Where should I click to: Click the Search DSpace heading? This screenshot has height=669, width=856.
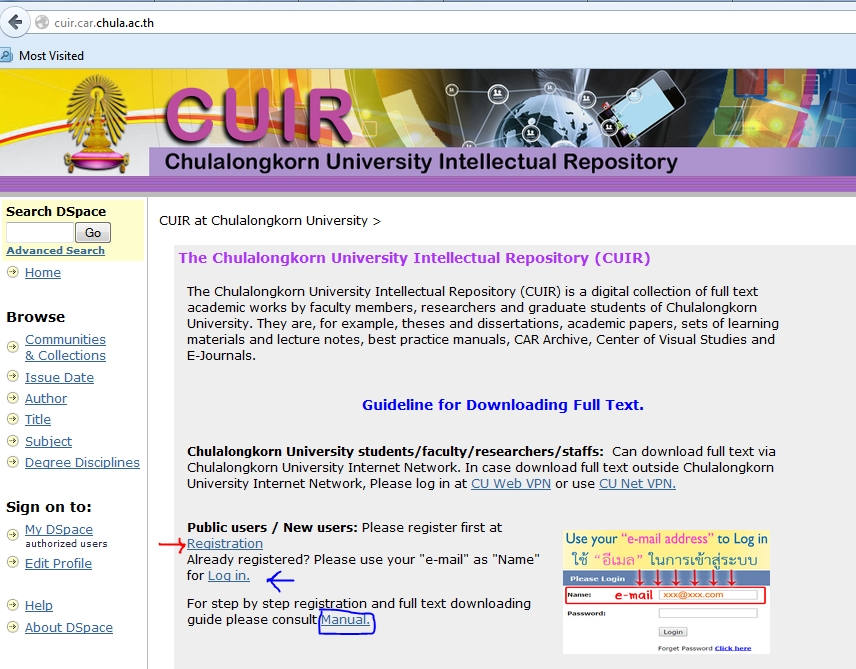click(x=56, y=211)
